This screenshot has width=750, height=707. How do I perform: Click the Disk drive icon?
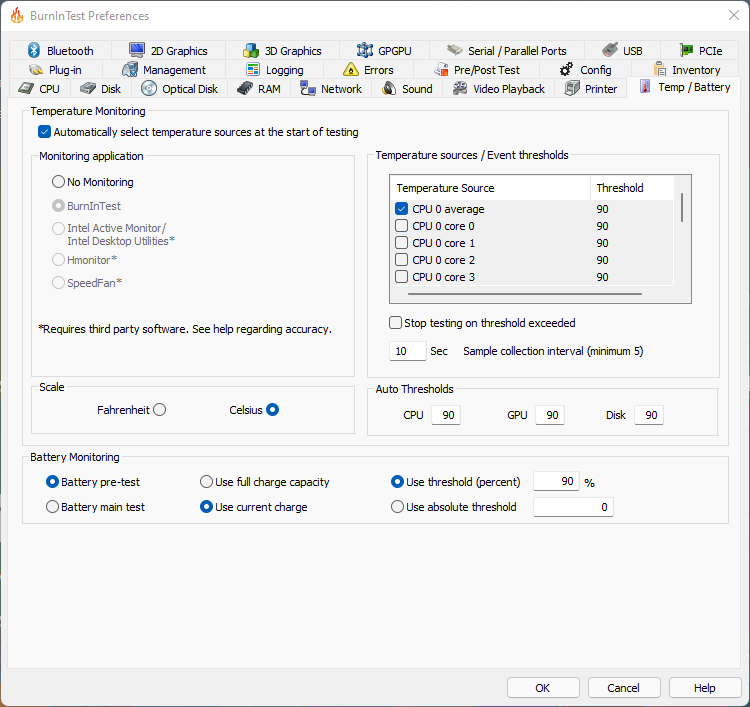pos(88,88)
